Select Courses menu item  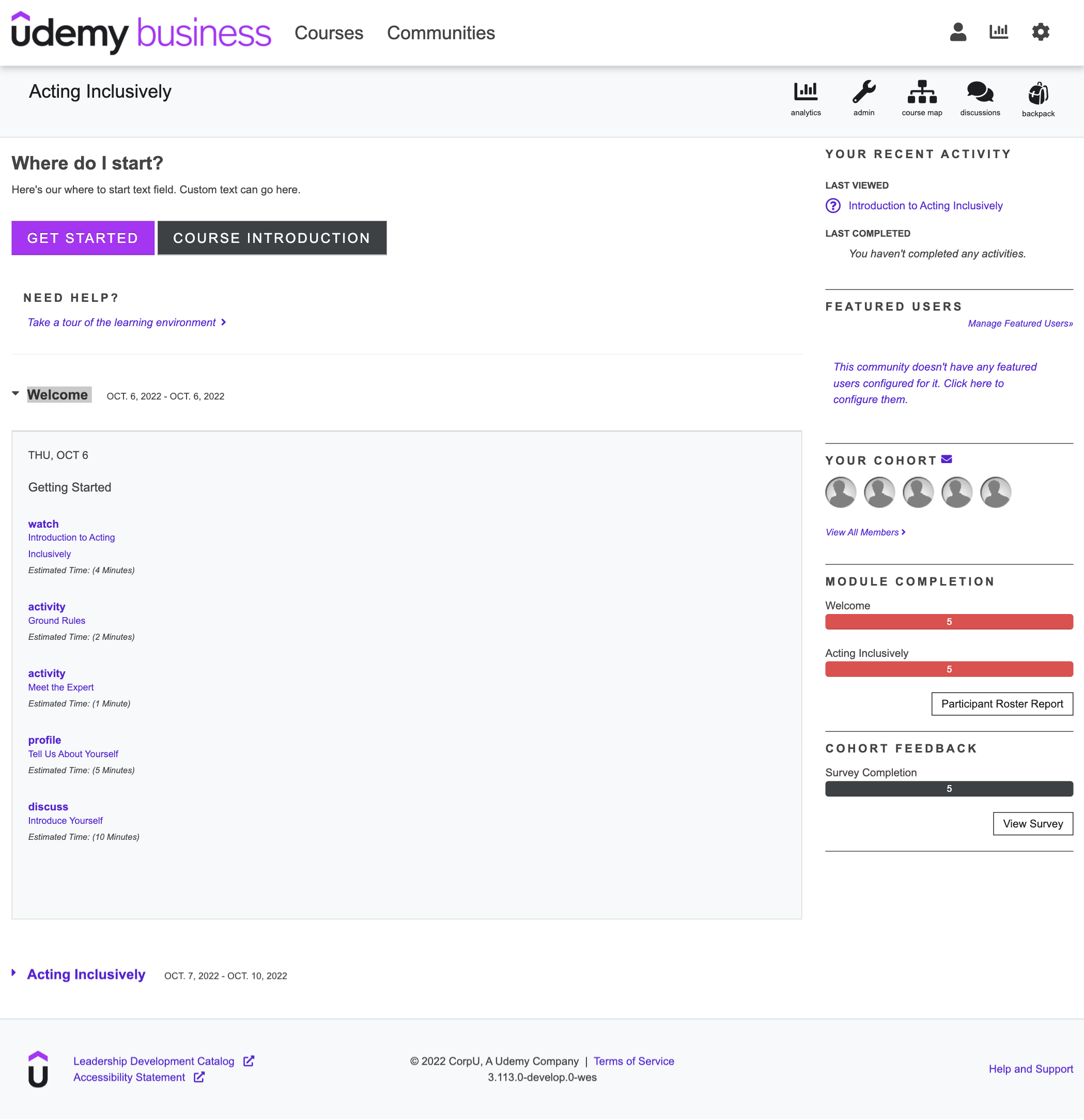pos(329,32)
